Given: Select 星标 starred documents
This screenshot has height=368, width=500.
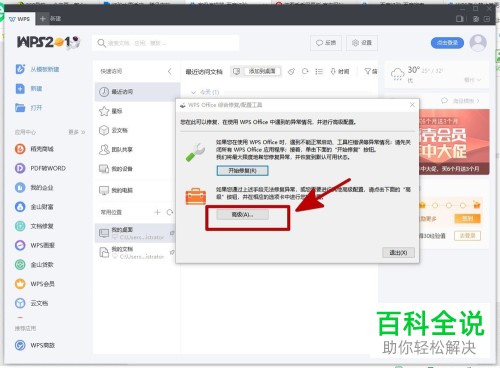Looking at the screenshot, I should (137, 111).
